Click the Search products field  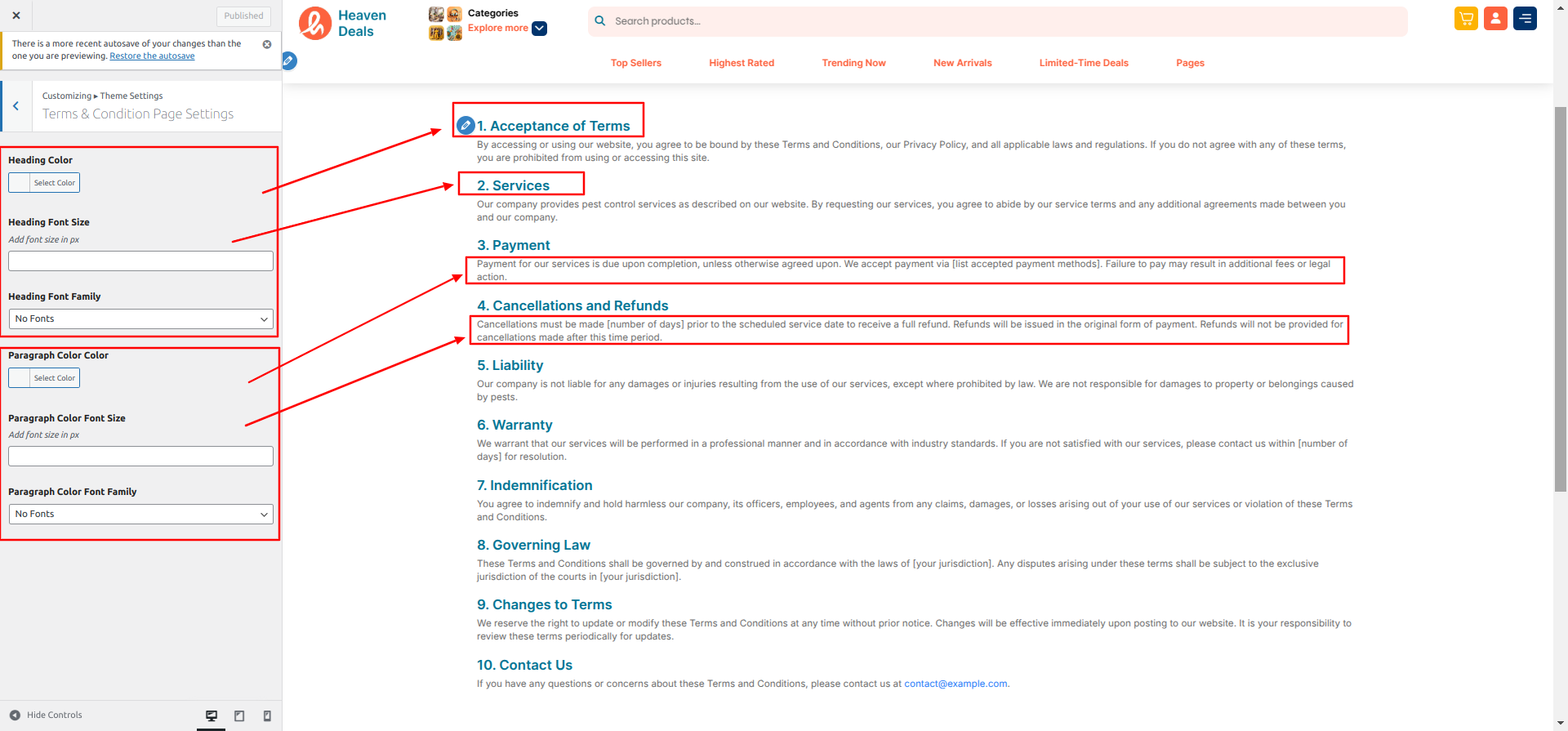coord(997,21)
